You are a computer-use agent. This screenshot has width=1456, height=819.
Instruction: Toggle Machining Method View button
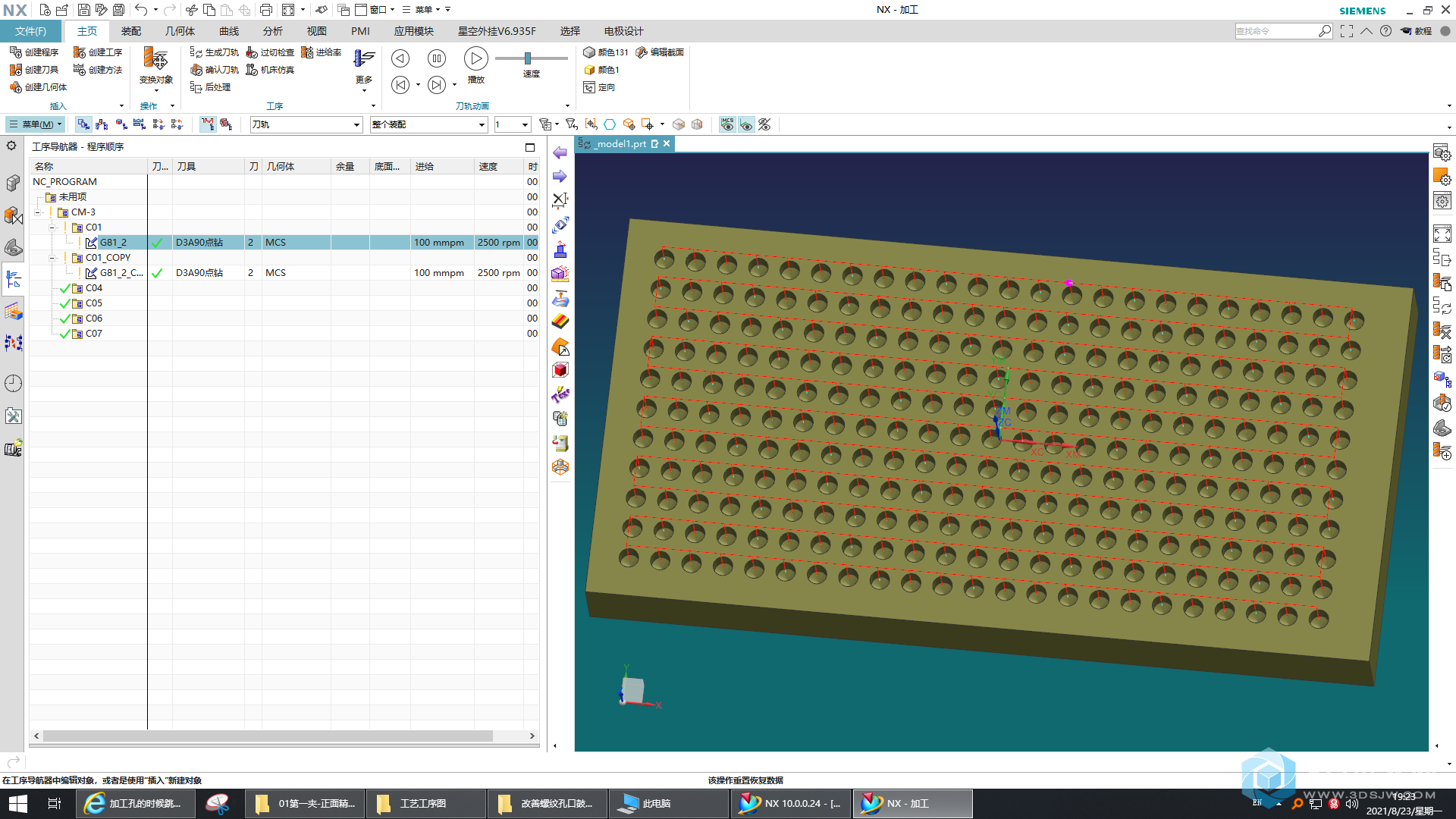tap(140, 124)
